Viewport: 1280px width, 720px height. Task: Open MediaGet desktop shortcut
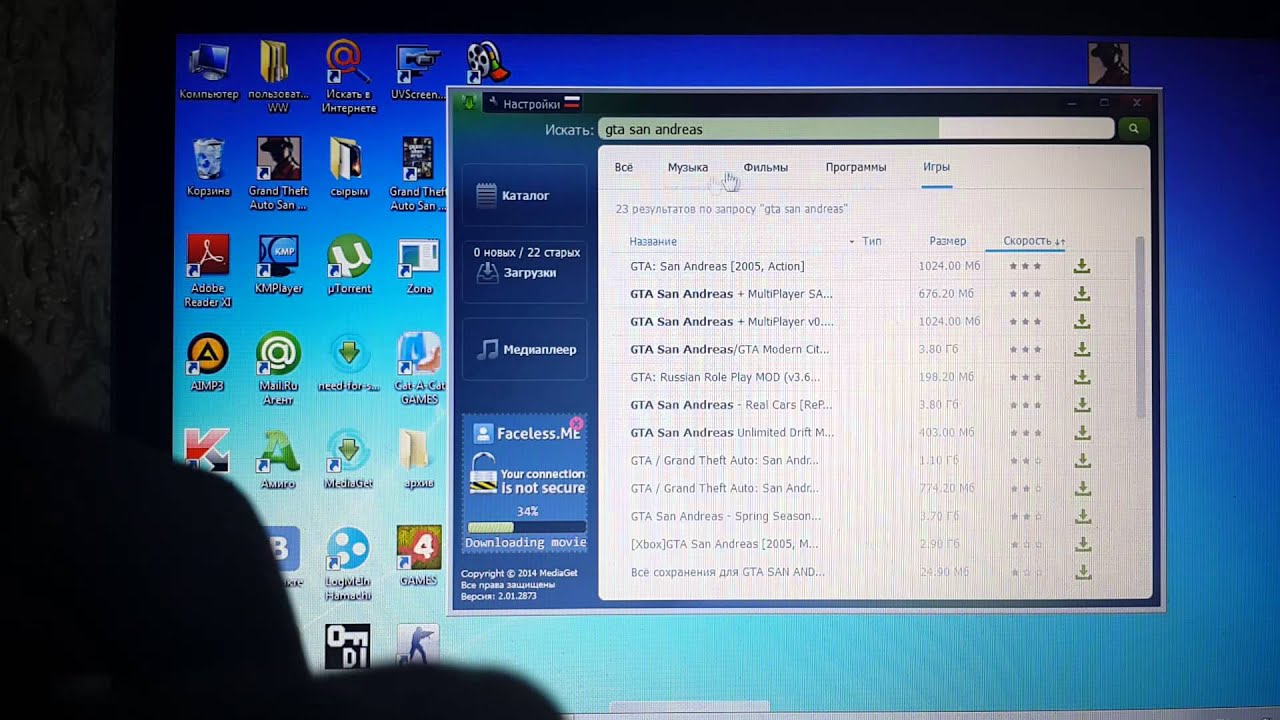click(x=349, y=460)
